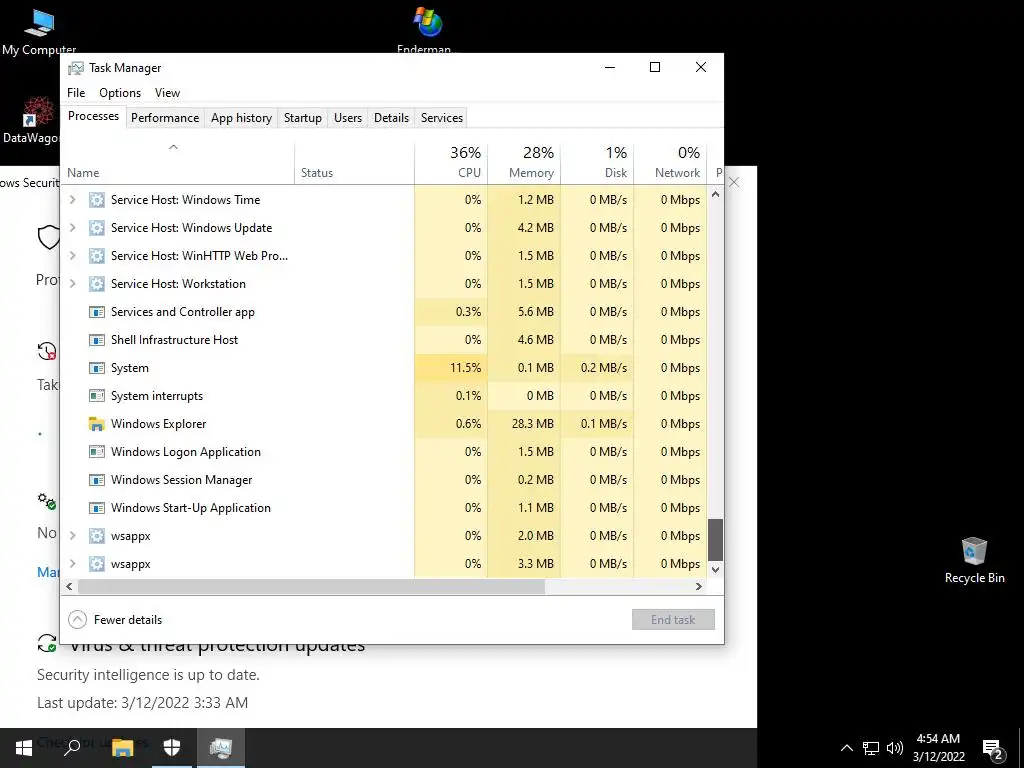
Task: Switch to the Details tab
Action: (x=391, y=118)
